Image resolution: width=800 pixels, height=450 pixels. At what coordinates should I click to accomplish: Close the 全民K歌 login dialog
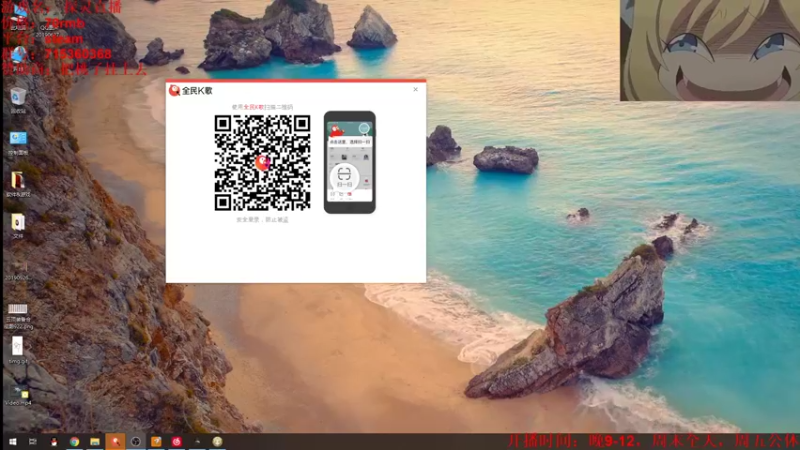(x=415, y=89)
